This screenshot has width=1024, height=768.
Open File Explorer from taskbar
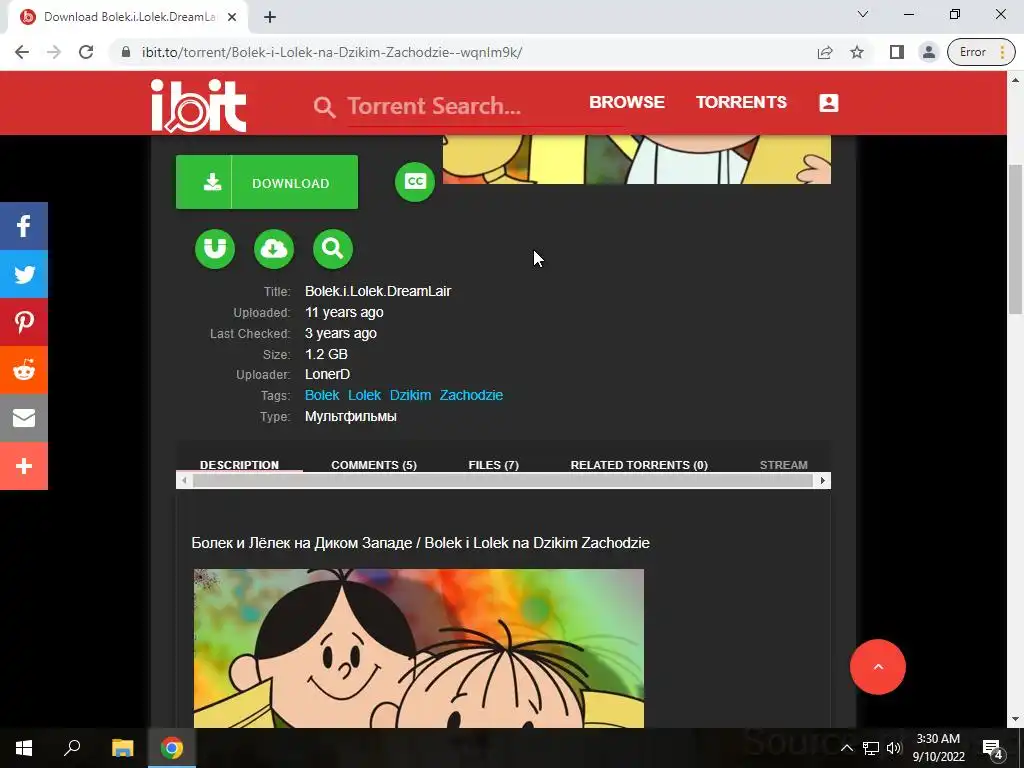[x=122, y=748]
